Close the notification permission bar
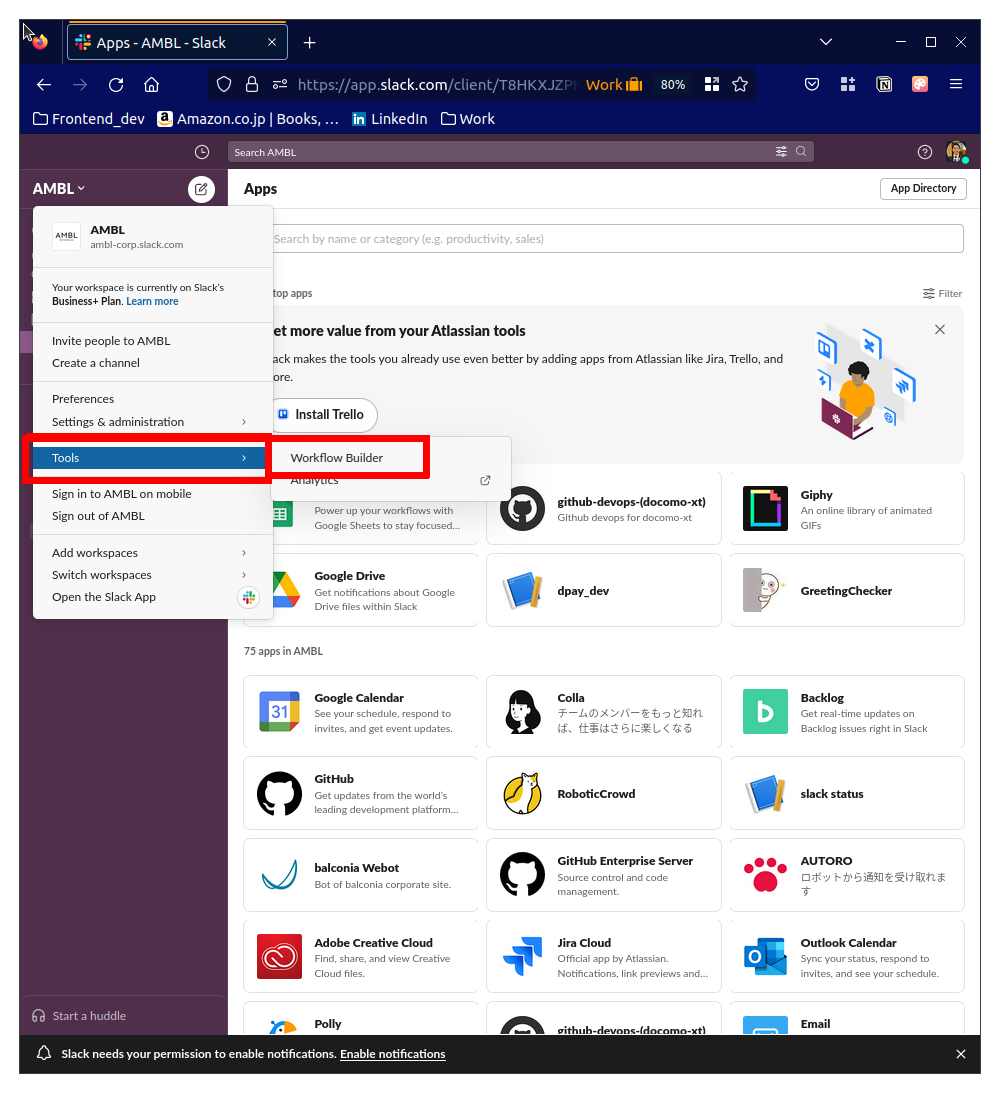Viewport: 1000px width, 1093px height. tap(960, 1054)
